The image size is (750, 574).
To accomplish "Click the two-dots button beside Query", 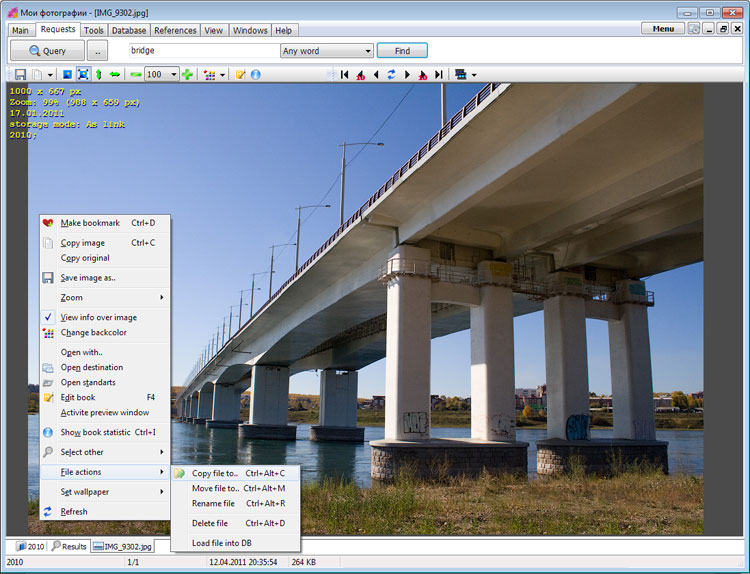I will click(98, 51).
